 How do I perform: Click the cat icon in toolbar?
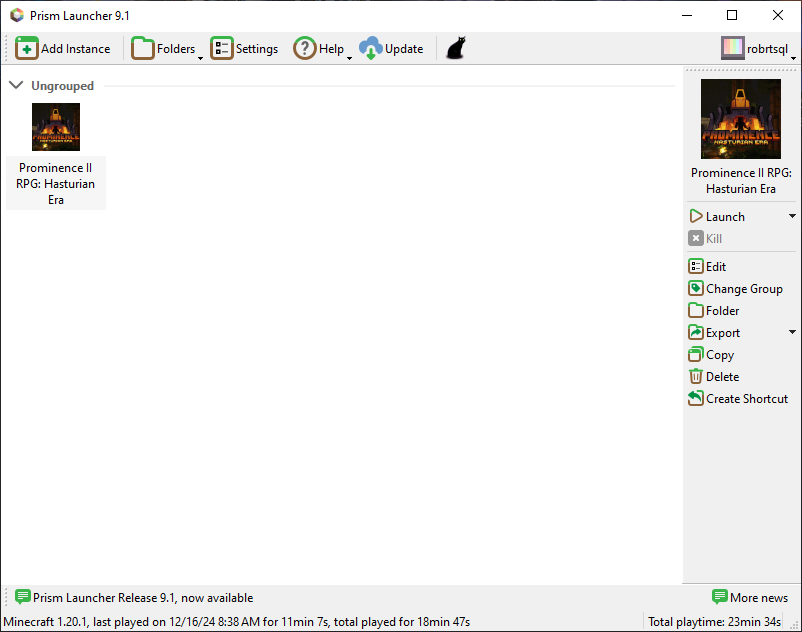pyautogui.click(x=455, y=49)
